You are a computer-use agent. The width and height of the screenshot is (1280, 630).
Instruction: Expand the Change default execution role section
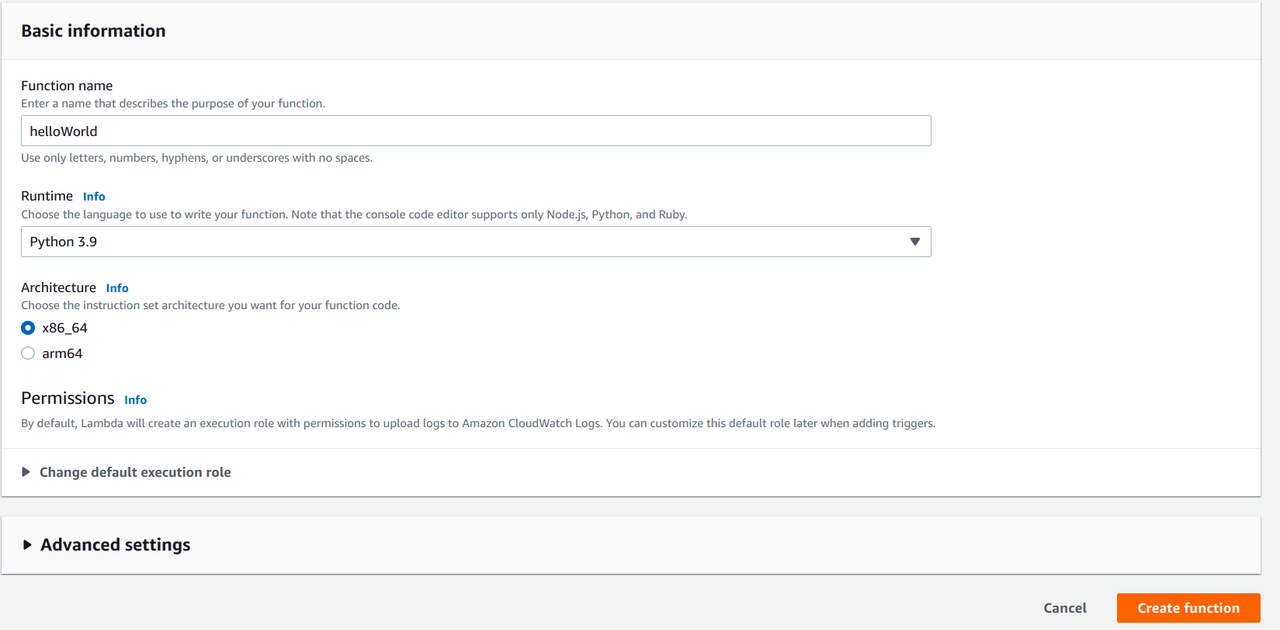[135, 472]
